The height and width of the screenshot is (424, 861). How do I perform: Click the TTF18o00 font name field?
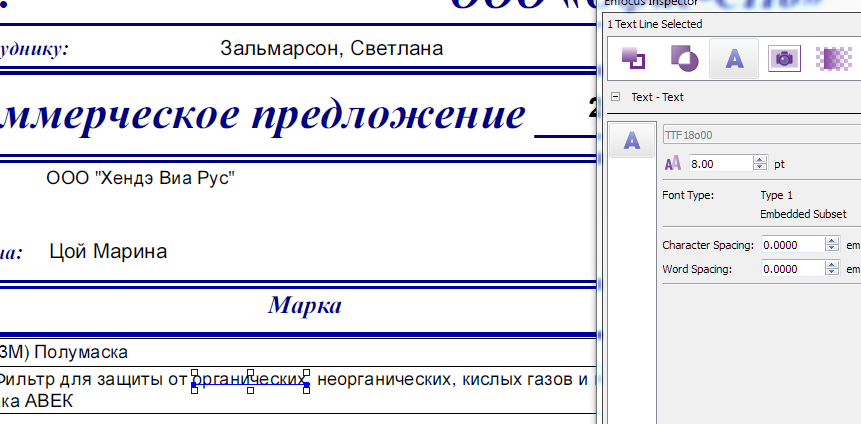[x=762, y=135]
